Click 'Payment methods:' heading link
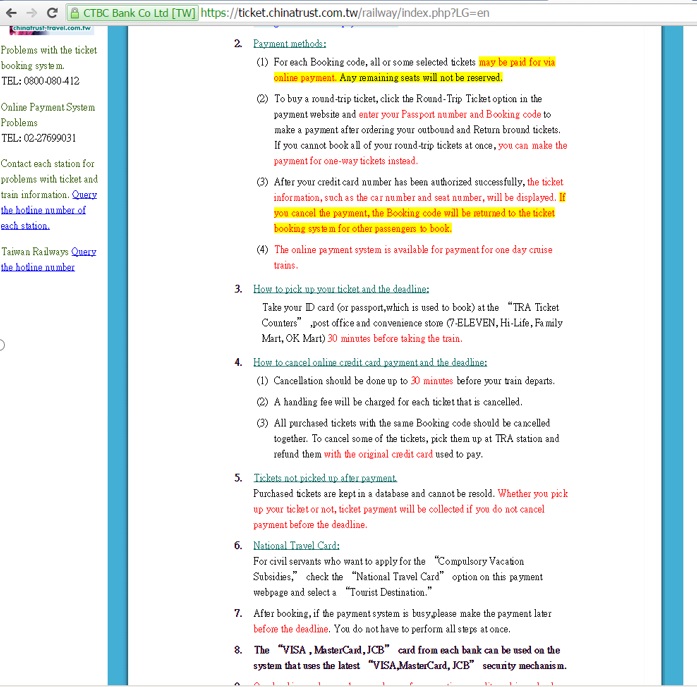The height and width of the screenshot is (687, 697). [289, 44]
